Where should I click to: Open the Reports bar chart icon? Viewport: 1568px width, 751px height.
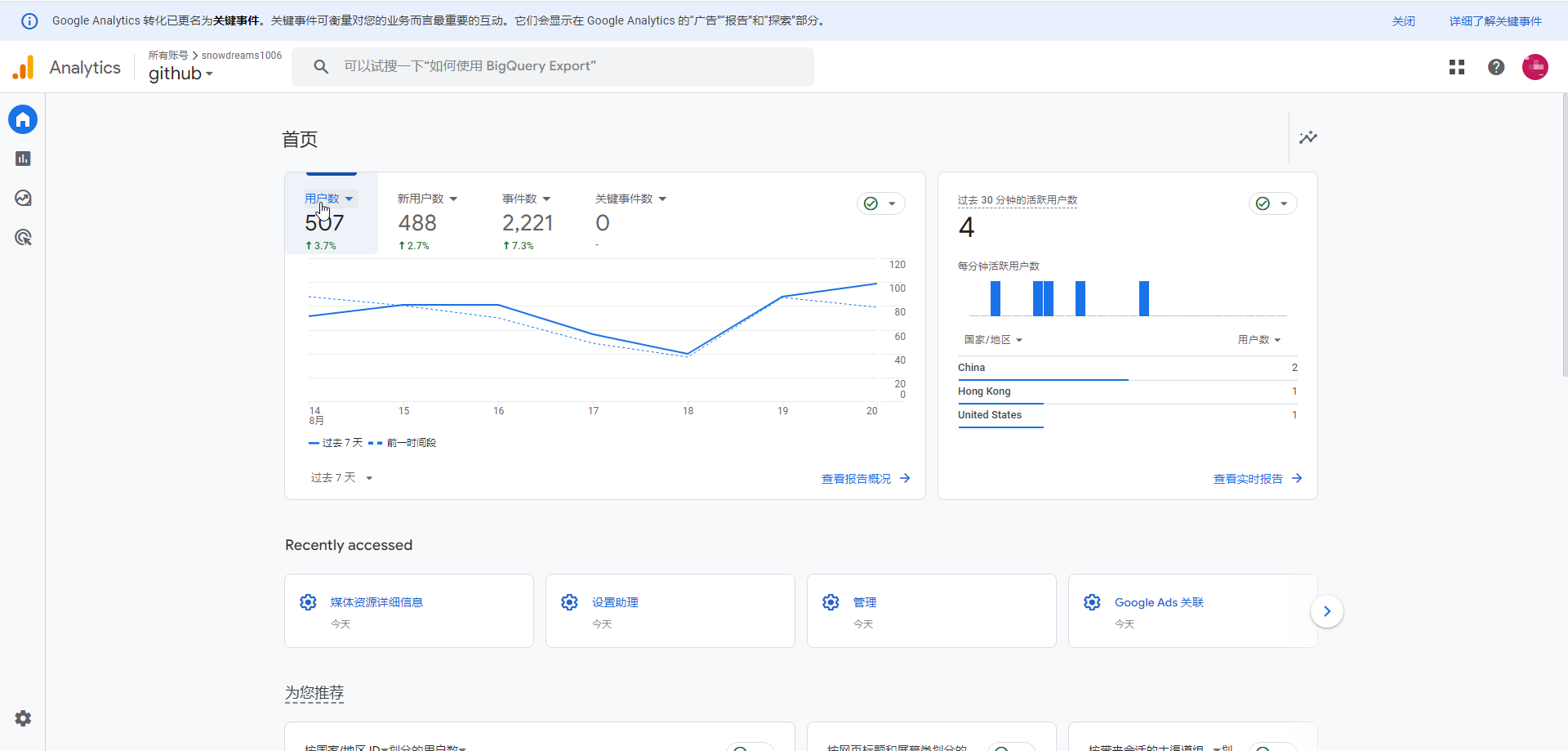(x=23, y=159)
